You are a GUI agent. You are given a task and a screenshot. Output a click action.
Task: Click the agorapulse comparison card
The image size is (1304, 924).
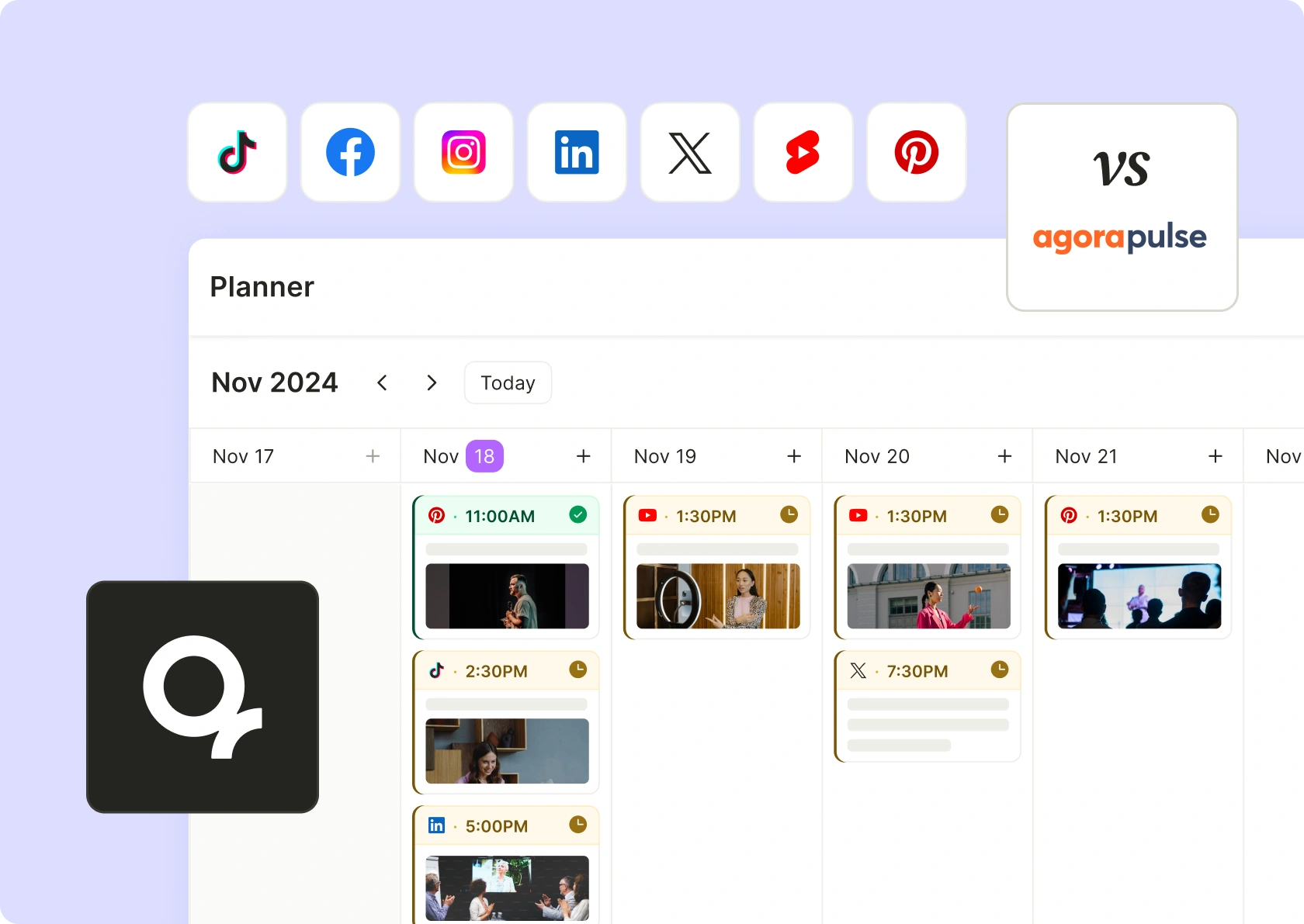[1122, 207]
